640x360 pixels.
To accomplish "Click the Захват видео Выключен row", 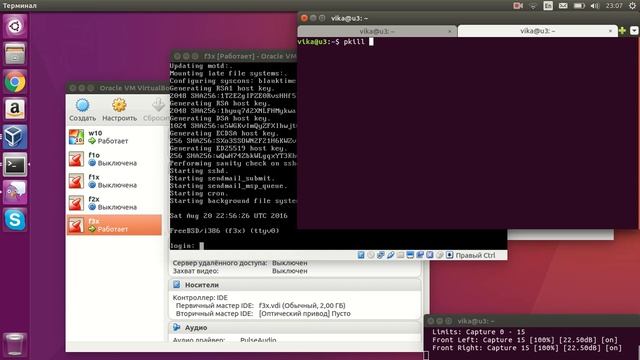I will click(x=240, y=271).
